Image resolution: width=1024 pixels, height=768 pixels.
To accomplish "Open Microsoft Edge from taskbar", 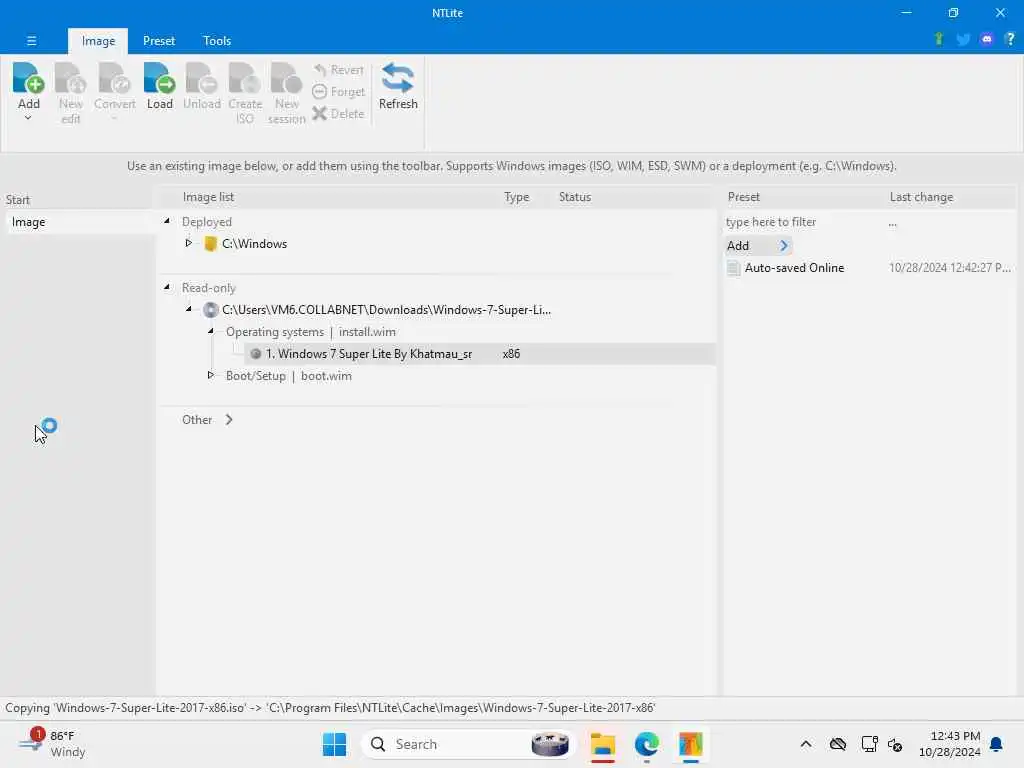I will coord(647,744).
